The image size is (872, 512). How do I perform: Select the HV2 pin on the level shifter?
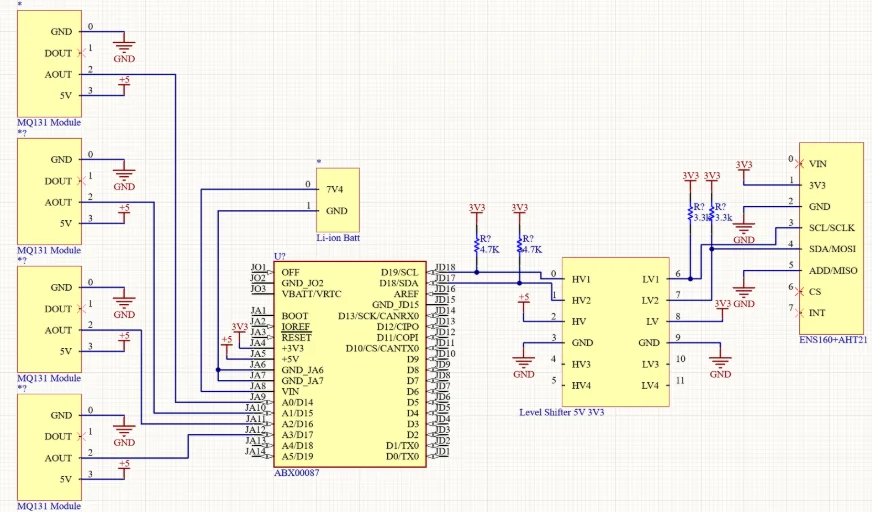pyautogui.click(x=581, y=301)
